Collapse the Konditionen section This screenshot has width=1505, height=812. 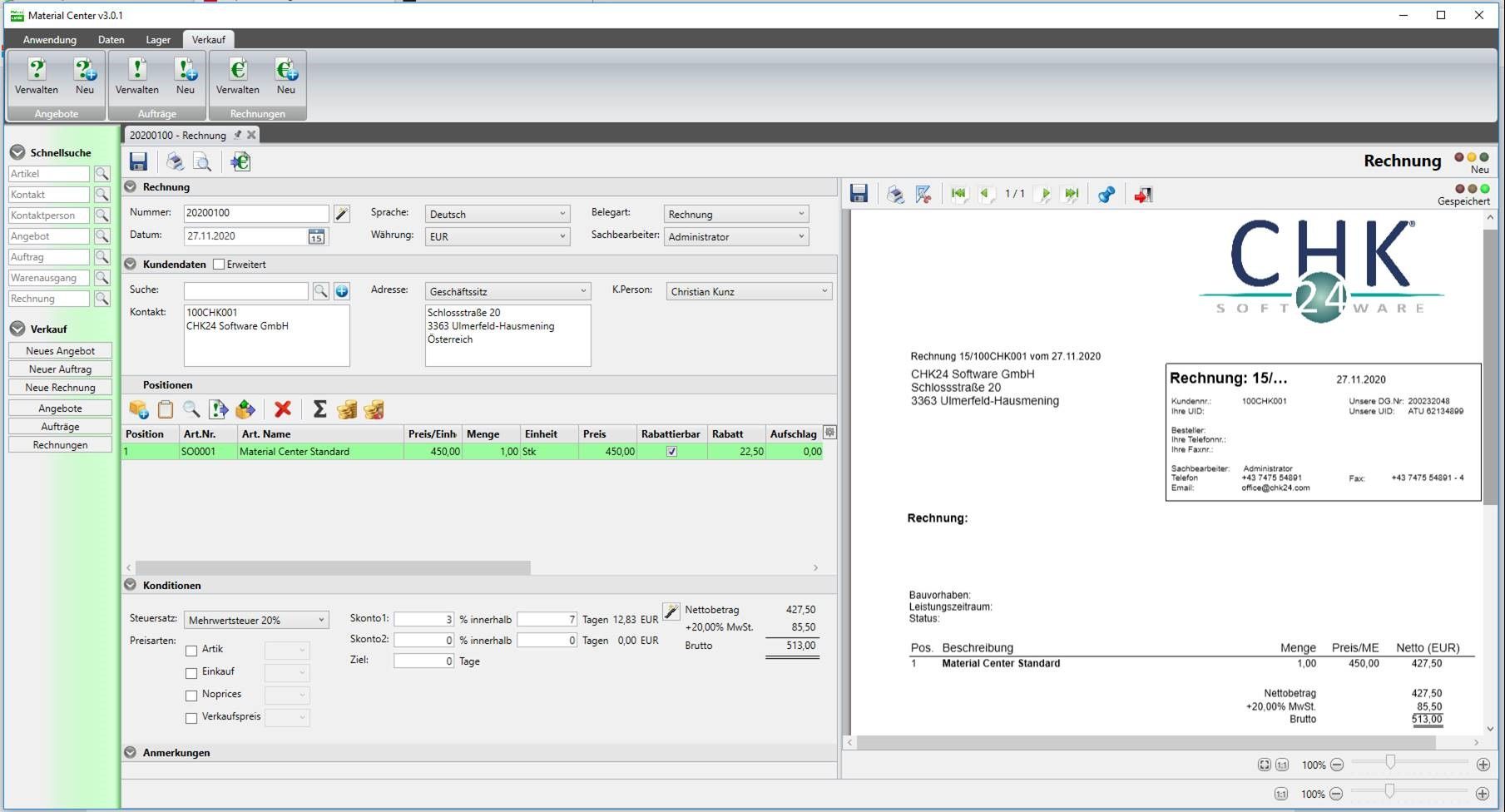tap(131, 585)
